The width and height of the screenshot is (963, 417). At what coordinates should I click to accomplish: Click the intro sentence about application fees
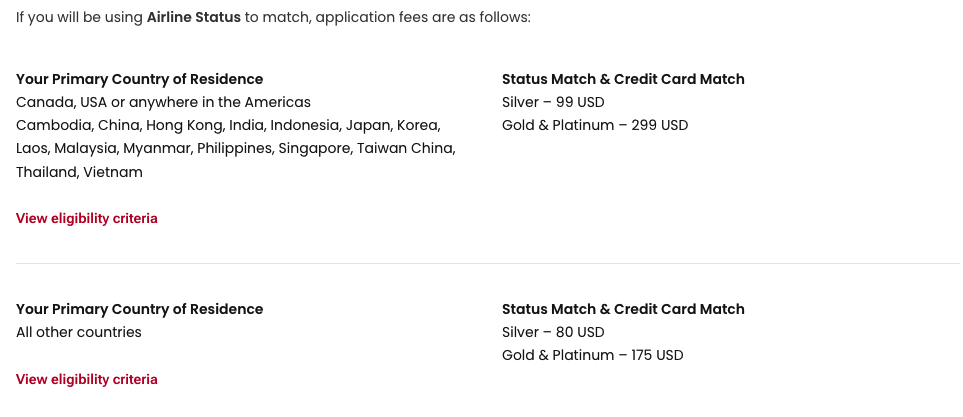(x=400, y=18)
